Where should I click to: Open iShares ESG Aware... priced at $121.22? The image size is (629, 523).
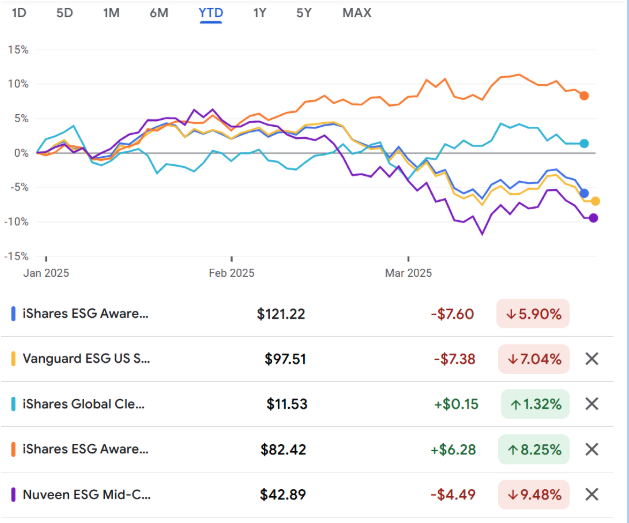click(x=85, y=313)
